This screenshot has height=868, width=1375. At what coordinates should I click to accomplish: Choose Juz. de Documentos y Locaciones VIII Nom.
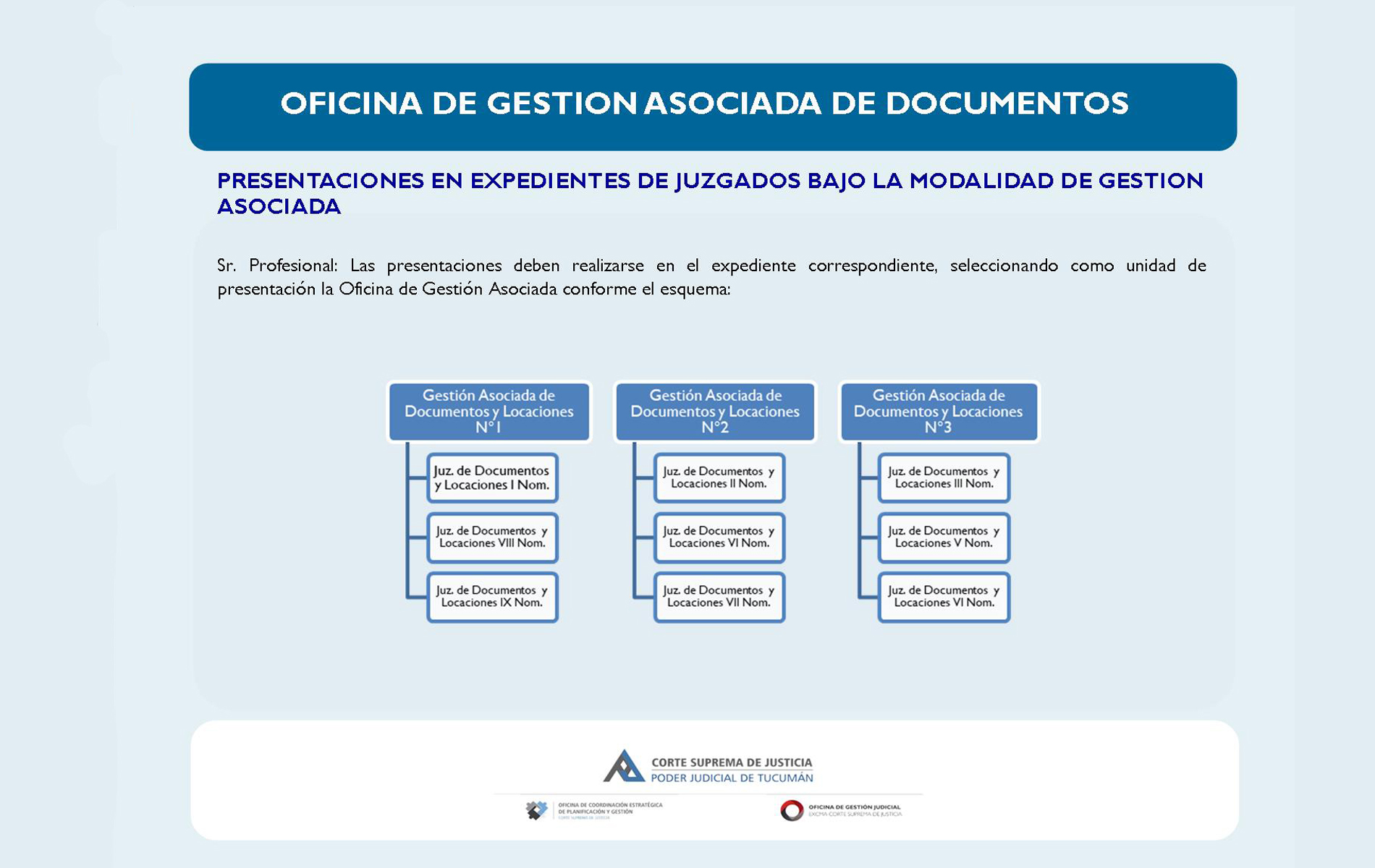click(x=493, y=537)
